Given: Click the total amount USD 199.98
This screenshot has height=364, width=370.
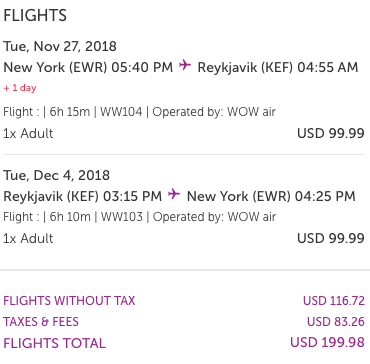Looking at the screenshot, I should pos(327,342).
